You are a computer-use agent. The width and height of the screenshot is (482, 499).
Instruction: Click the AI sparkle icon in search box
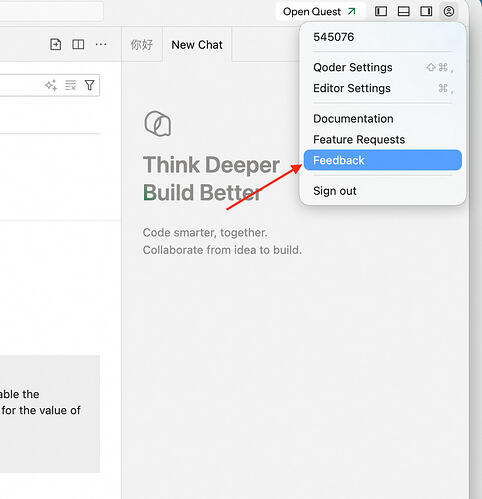(x=51, y=85)
